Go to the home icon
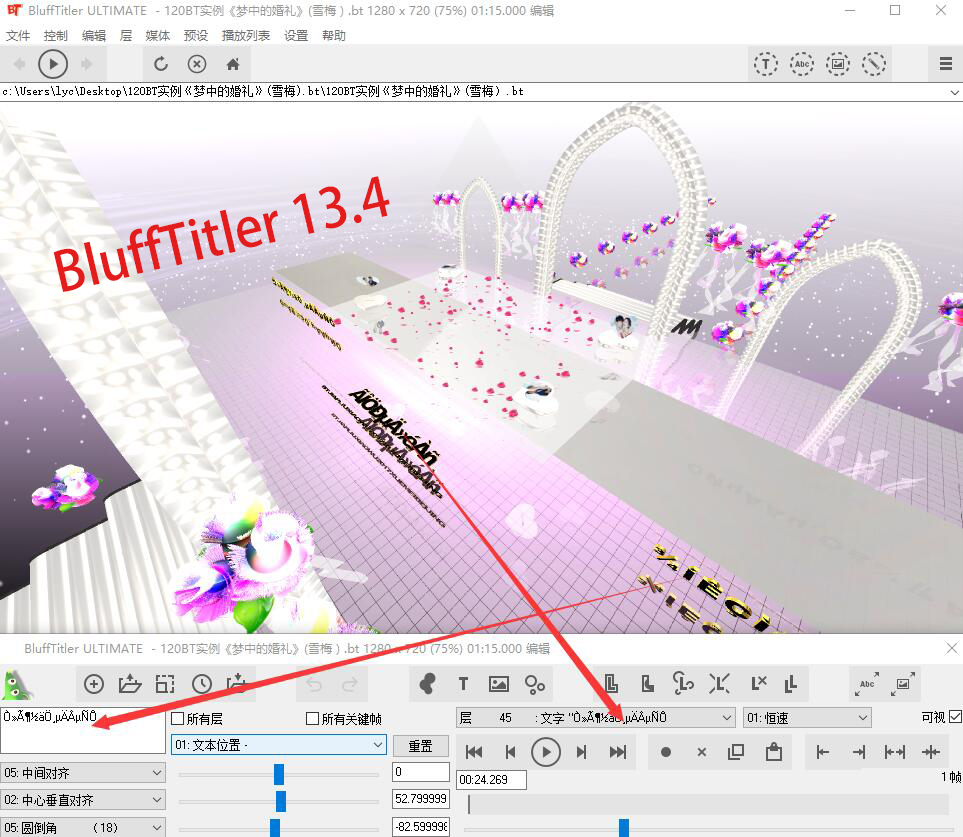 [233, 64]
